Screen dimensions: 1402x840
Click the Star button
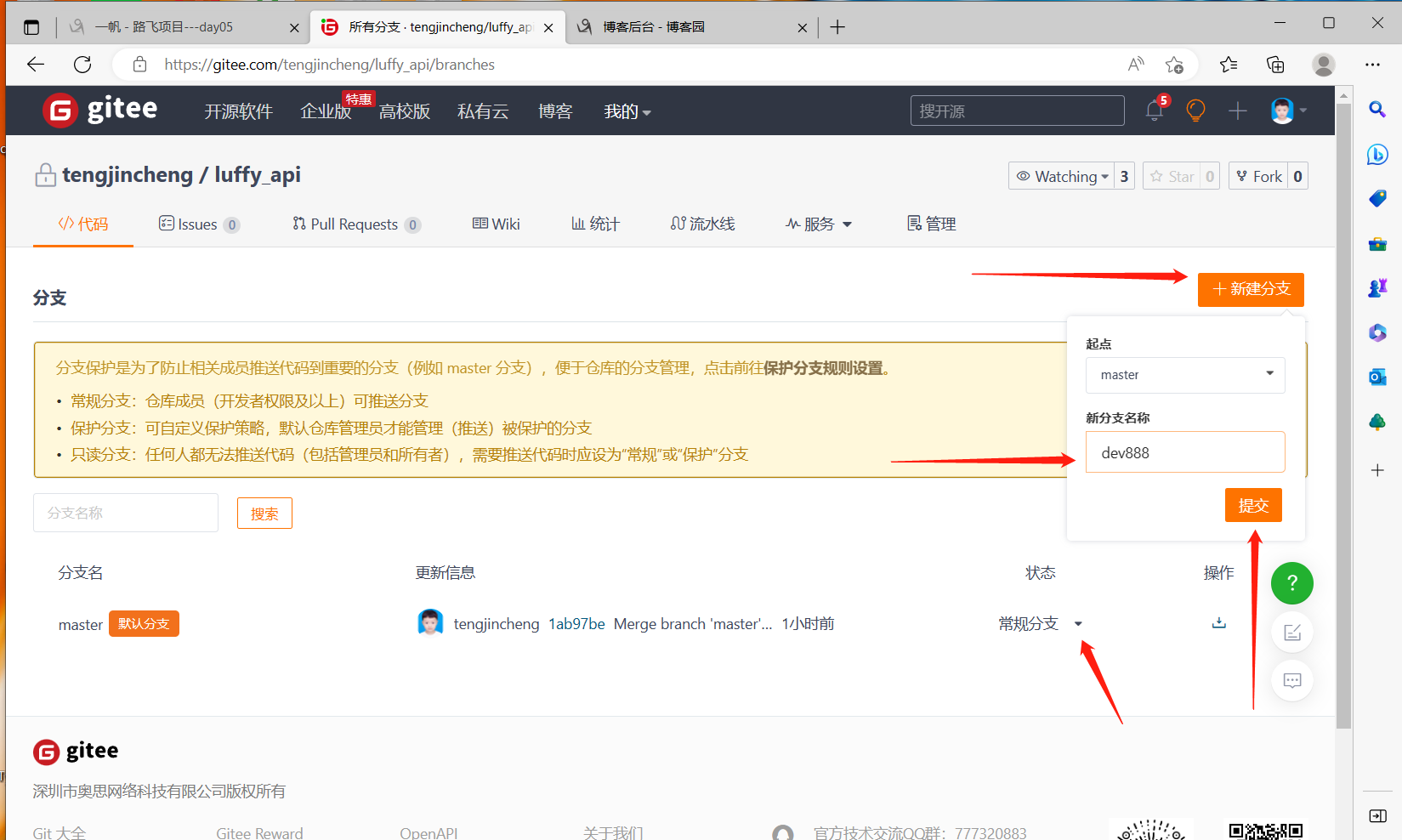[1172, 176]
